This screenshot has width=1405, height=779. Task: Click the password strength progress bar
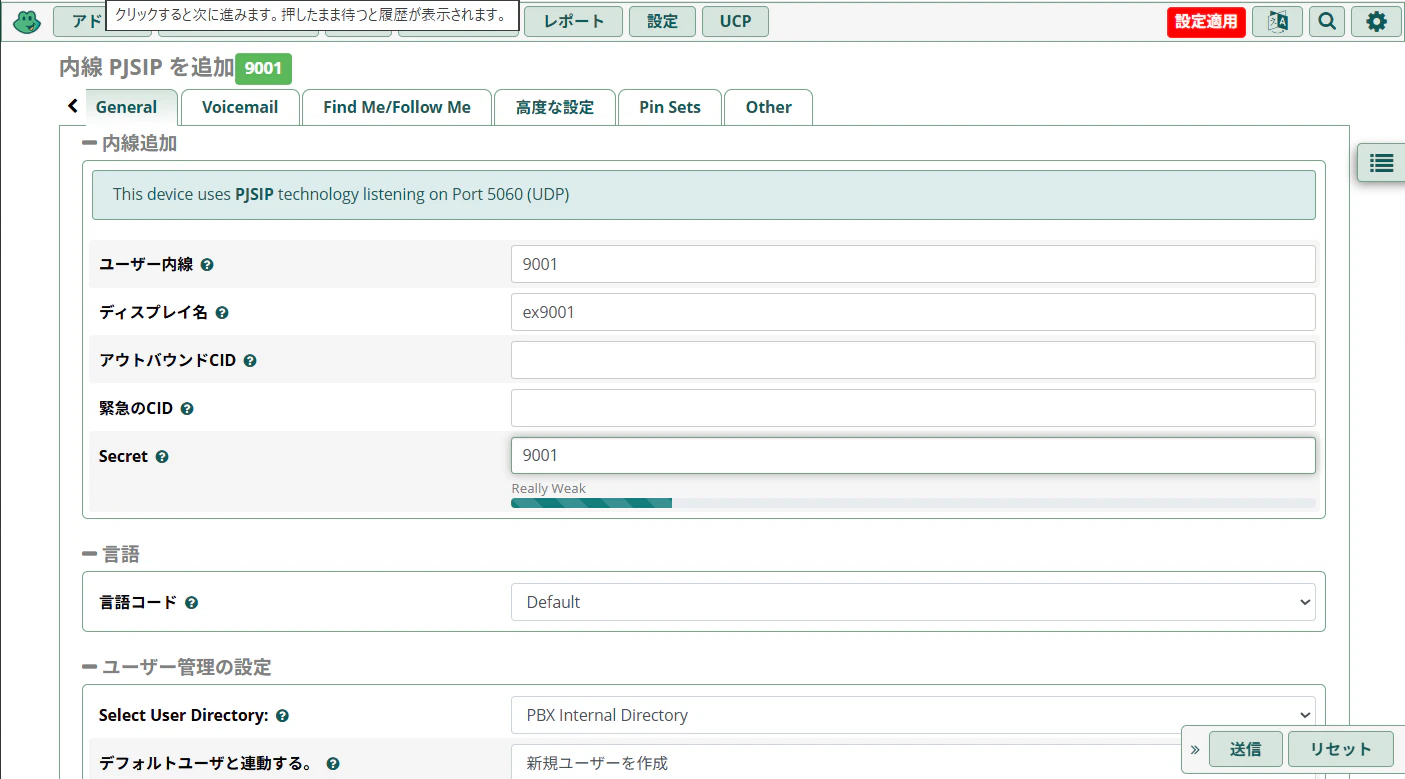913,503
